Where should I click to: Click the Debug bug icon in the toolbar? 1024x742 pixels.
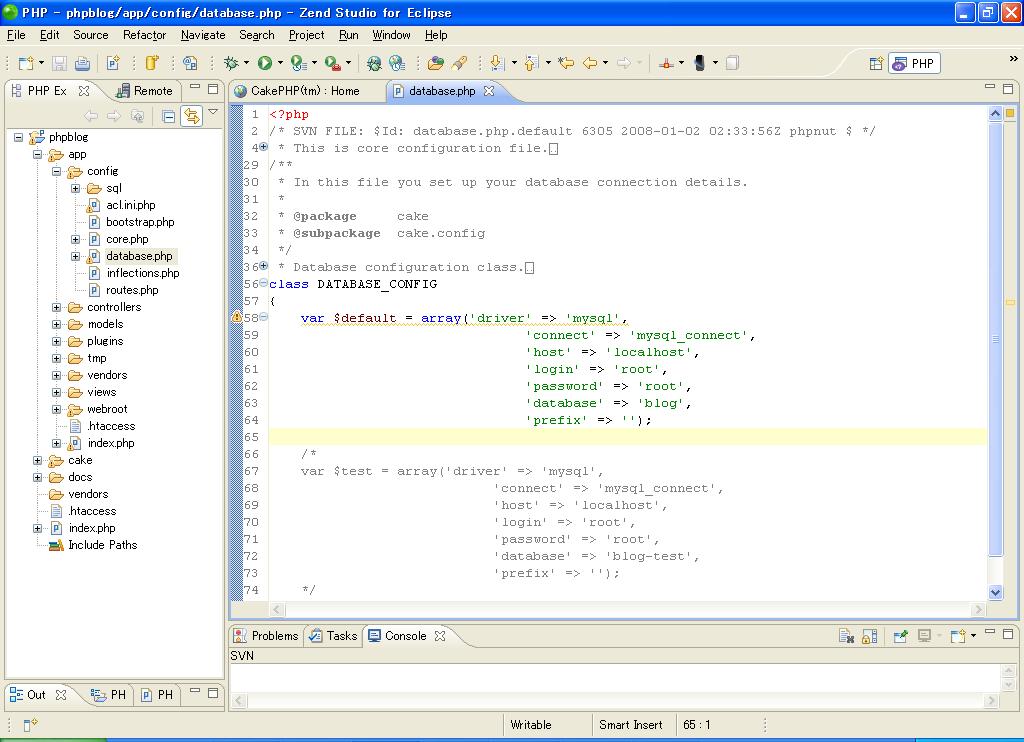click(x=231, y=63)
